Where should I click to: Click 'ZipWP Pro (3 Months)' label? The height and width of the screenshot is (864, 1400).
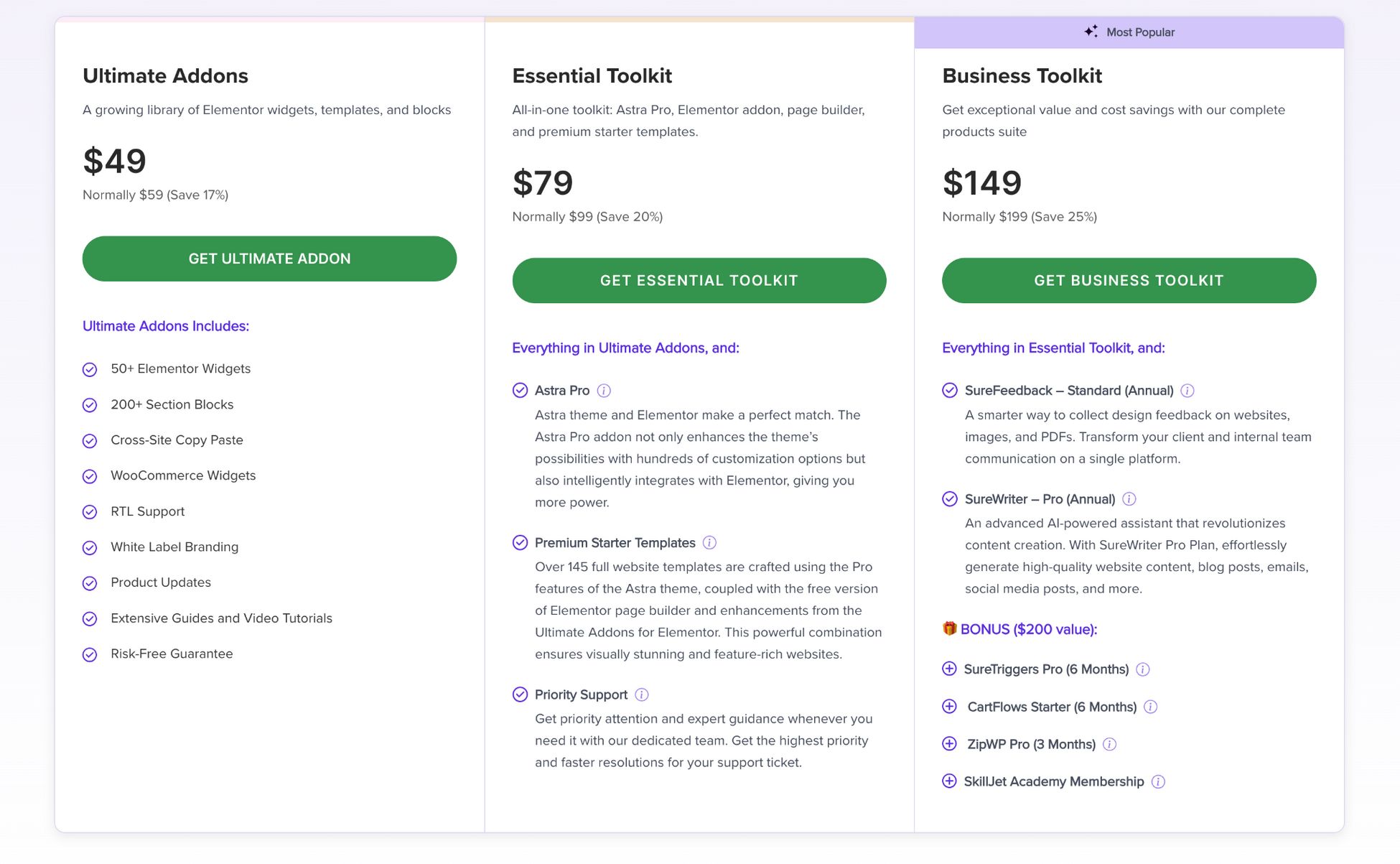pos(1031,744)
